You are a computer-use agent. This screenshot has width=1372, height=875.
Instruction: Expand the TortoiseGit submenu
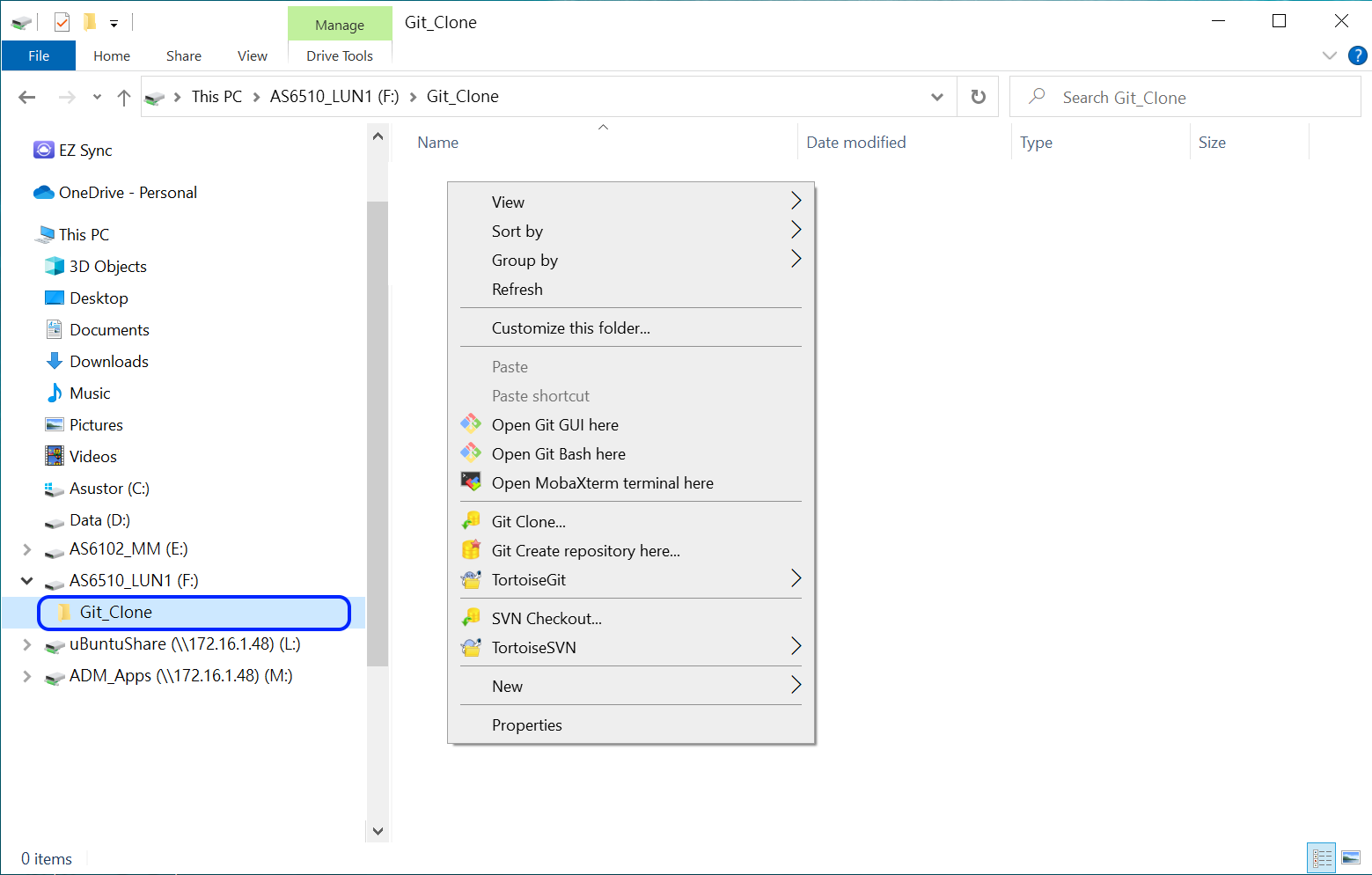[796, 578]
